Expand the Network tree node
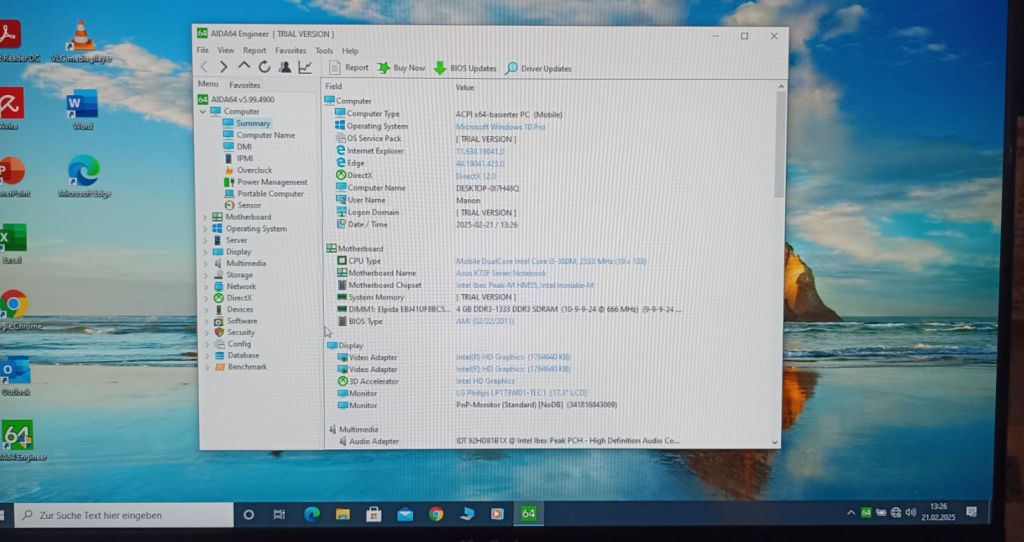 [x=206, y=287]
